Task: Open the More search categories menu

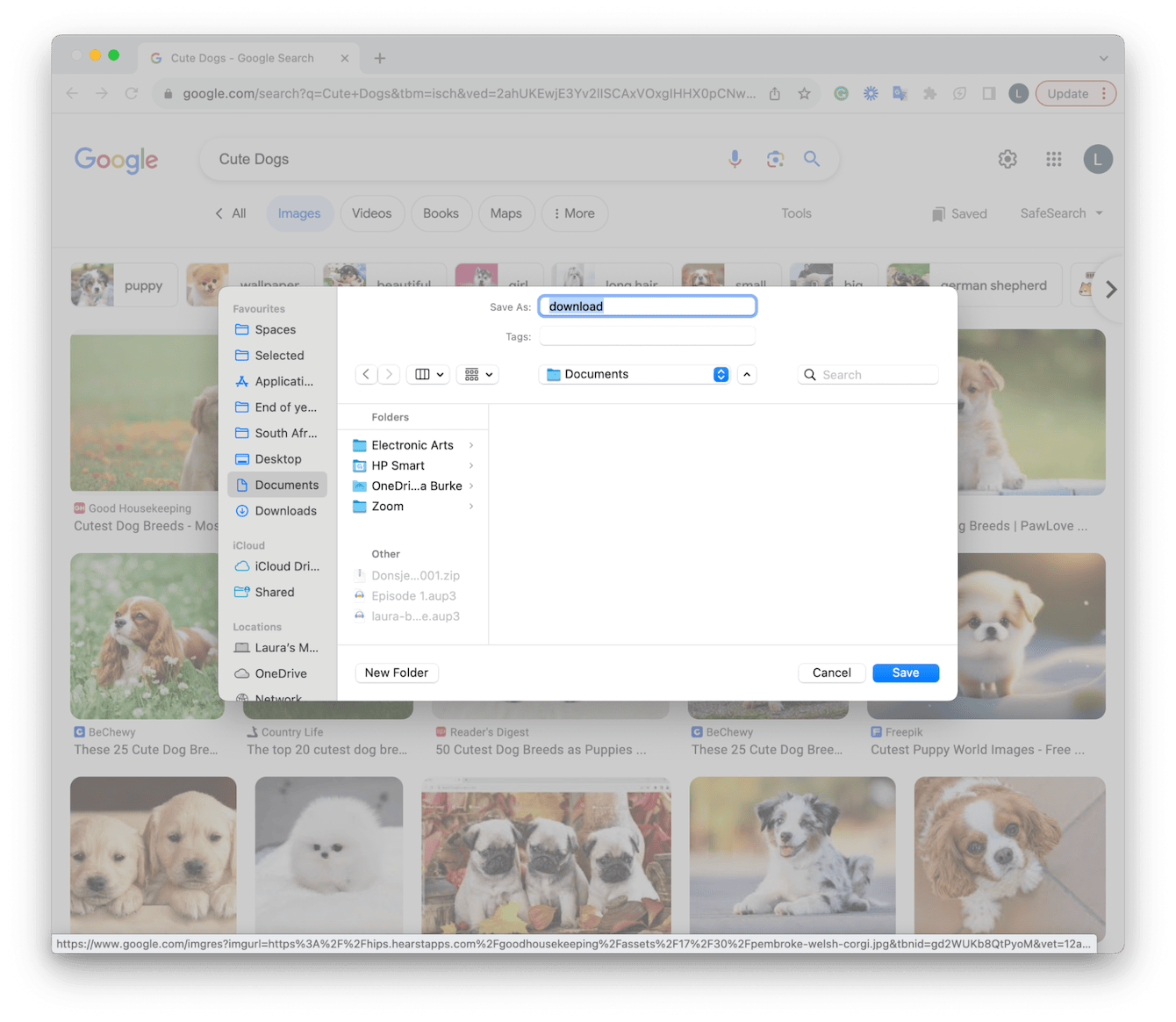Action: 575,213
